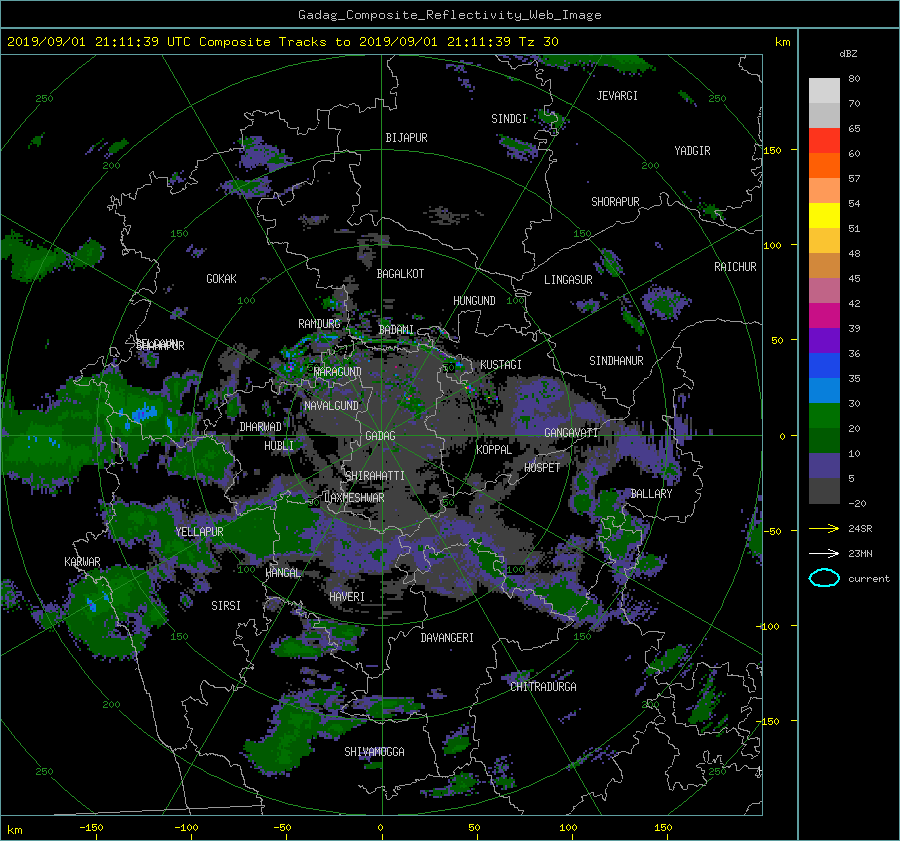Click the SIRSI city label

pyautogui.click(x=226, y=606)
